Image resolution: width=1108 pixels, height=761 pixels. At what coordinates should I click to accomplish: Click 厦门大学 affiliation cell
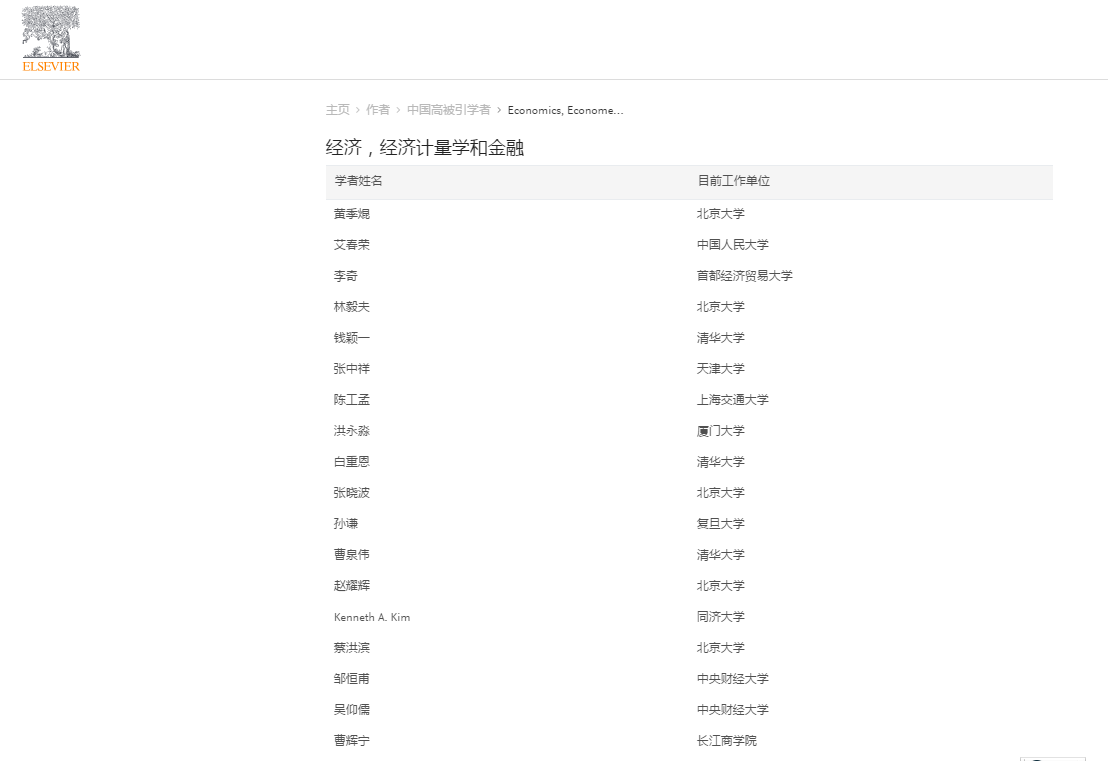click(721, 431)
